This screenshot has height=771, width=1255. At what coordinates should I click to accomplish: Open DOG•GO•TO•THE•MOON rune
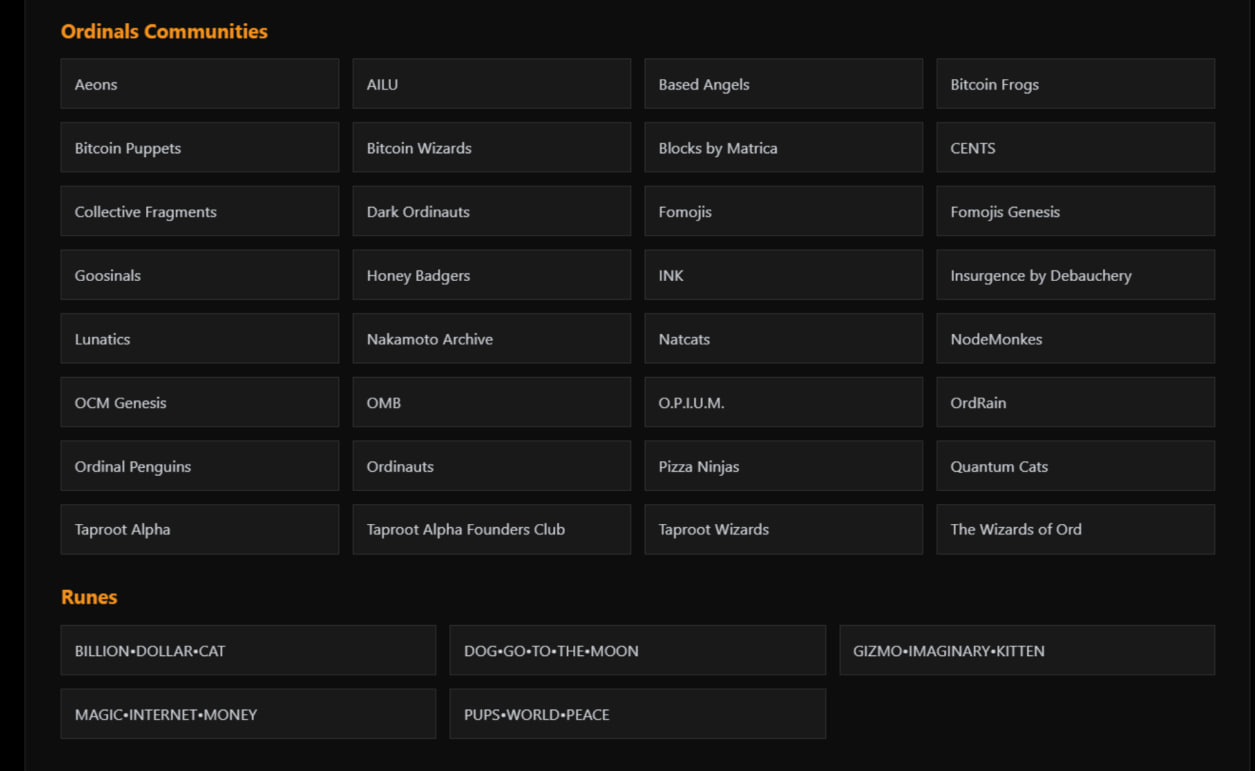coord(638,650)
